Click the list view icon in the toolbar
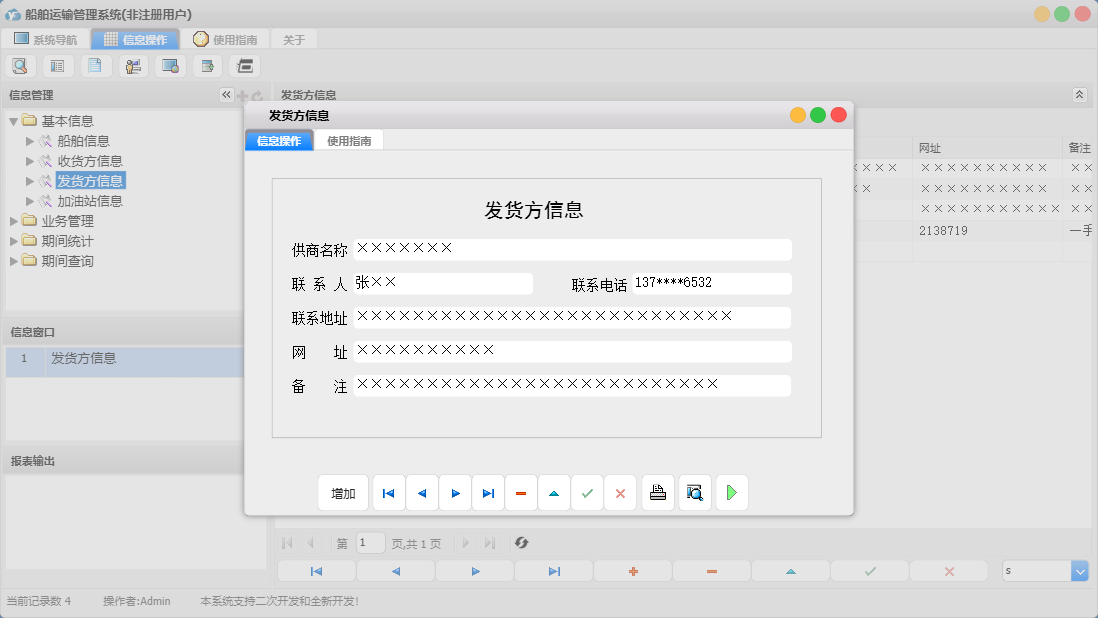 coord(57,65)
